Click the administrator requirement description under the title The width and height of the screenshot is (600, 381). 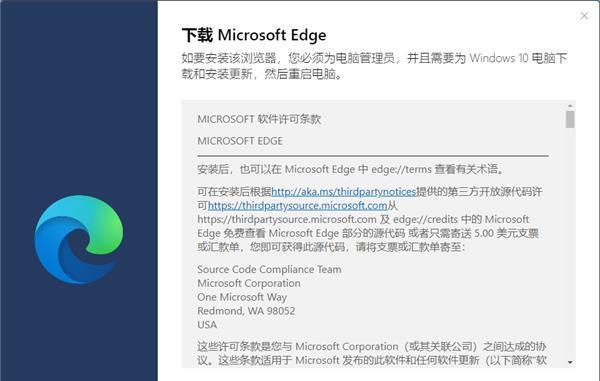pyautogui.click(x=374, y=66)
